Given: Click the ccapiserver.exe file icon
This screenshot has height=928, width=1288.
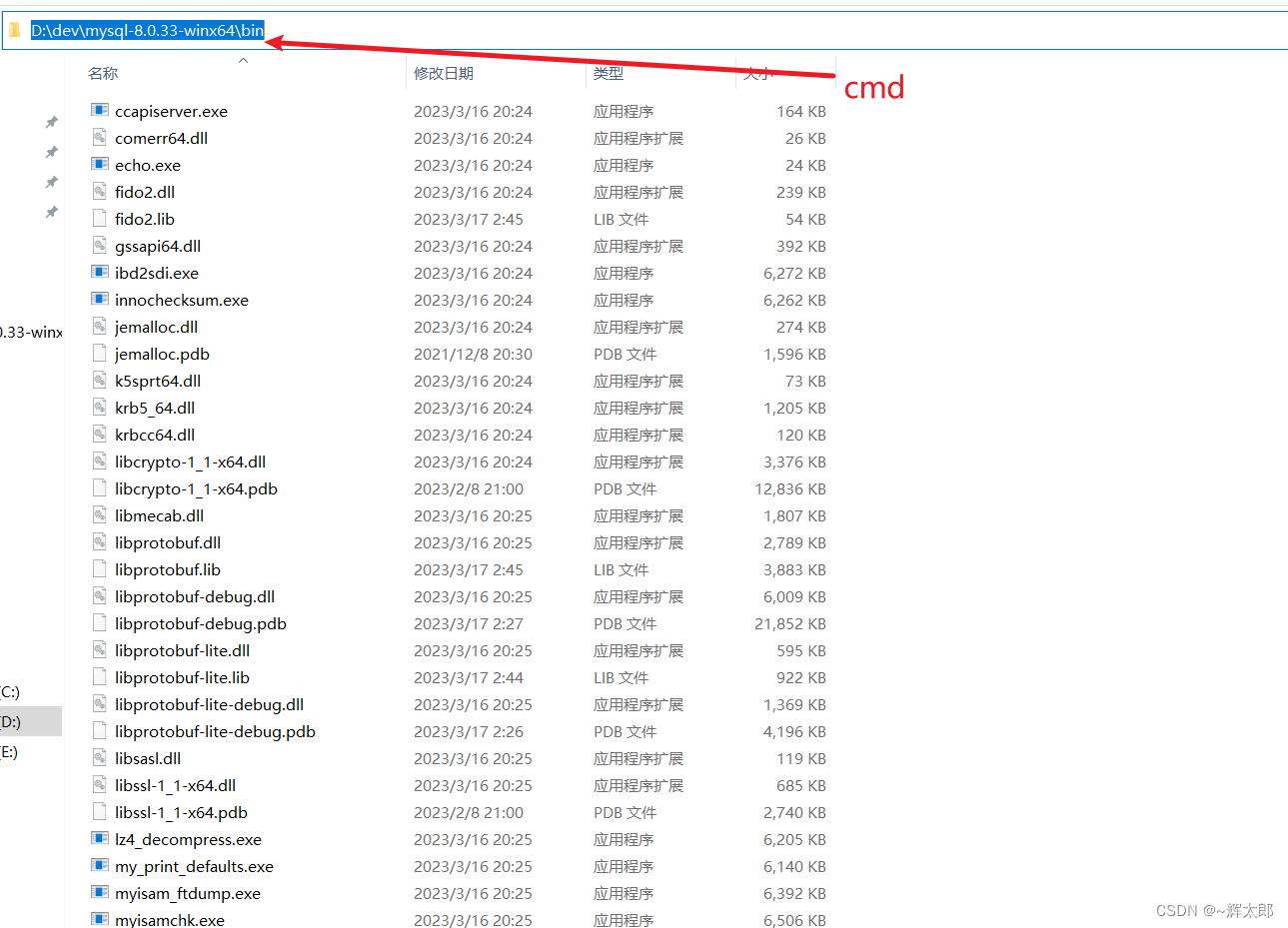Looking at the screenshot, I should [x=100, y=110].
